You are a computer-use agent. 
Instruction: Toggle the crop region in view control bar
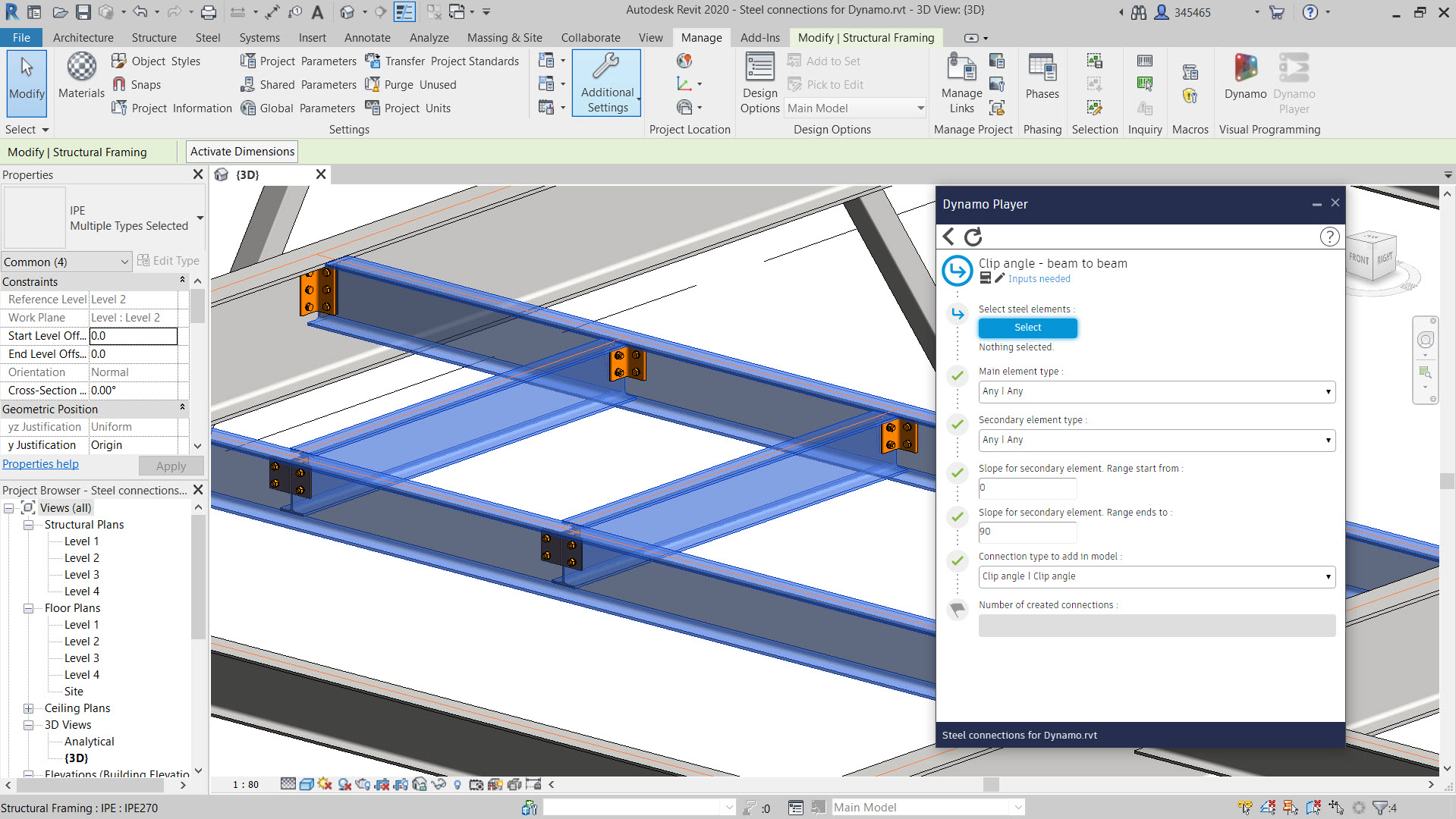pos(382,784)
